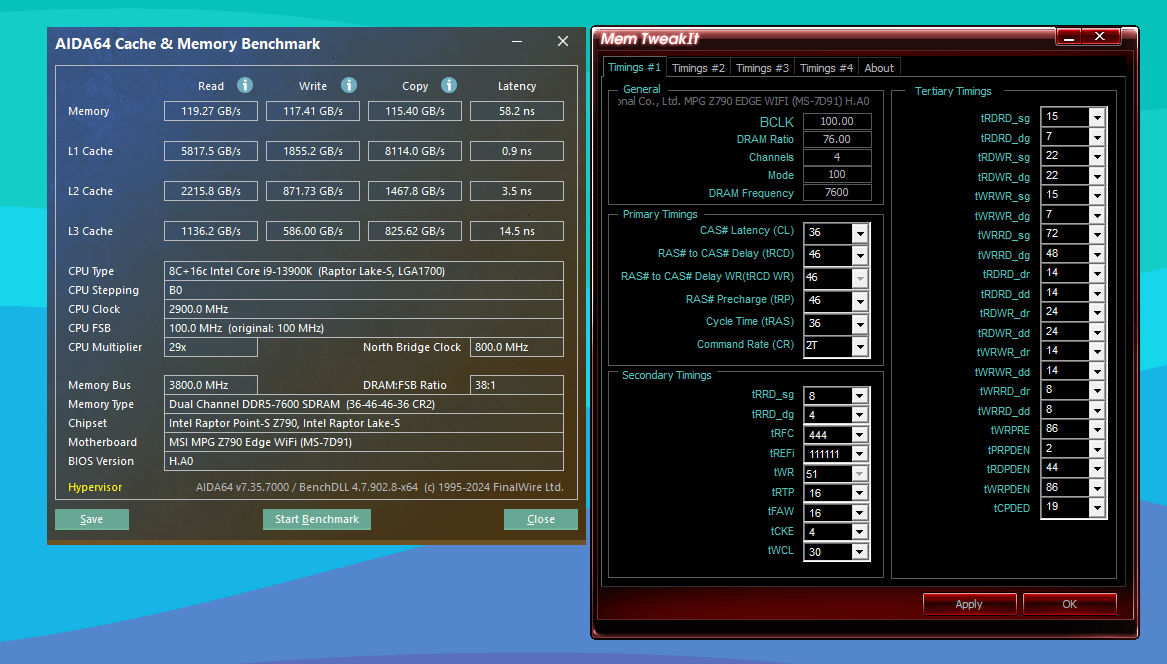Switch to the Timings #3 tab

(x=762, y=68)
